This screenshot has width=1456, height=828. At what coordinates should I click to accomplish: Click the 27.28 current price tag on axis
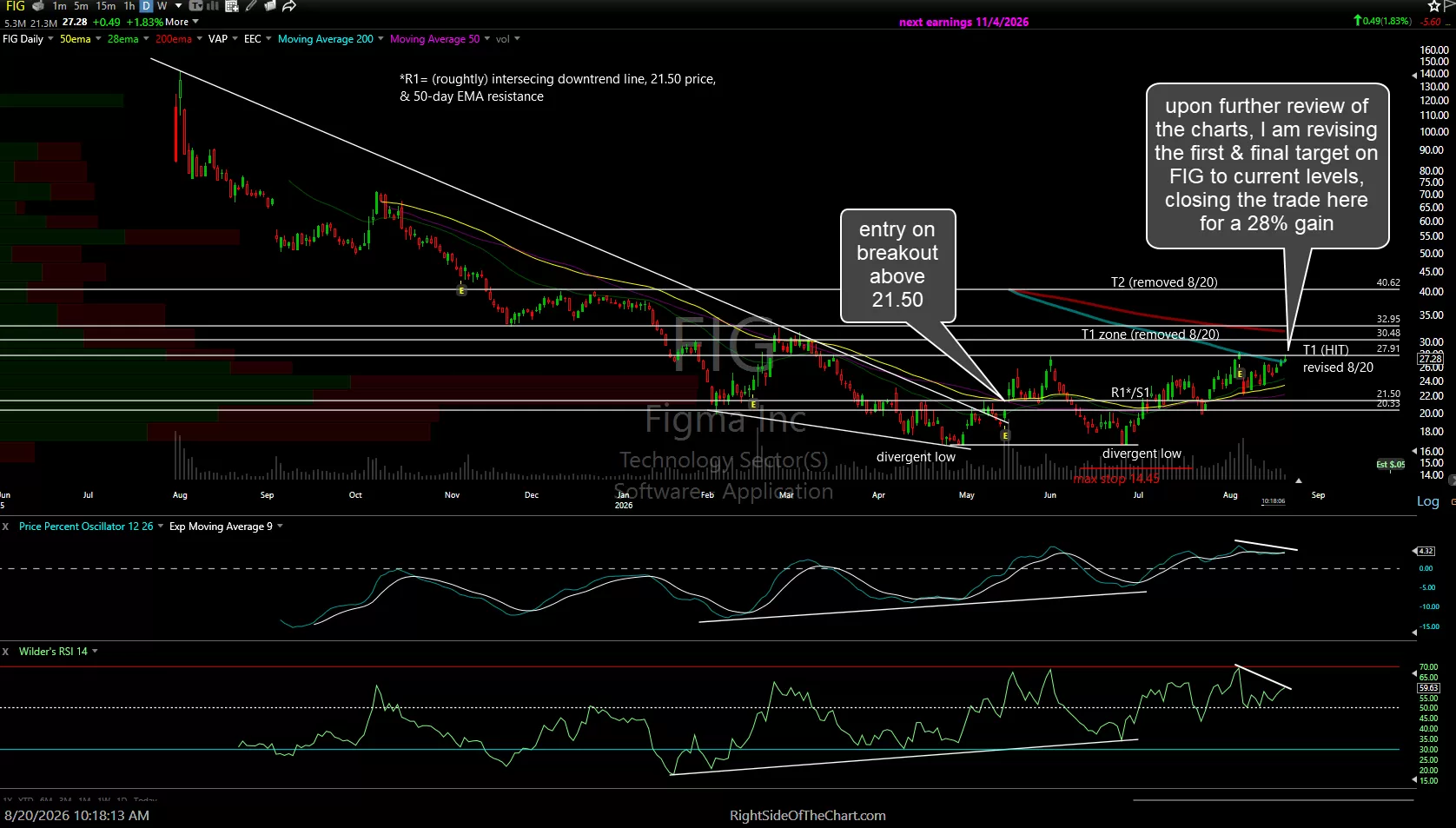pyautogui.click(x=1430, y=359)
